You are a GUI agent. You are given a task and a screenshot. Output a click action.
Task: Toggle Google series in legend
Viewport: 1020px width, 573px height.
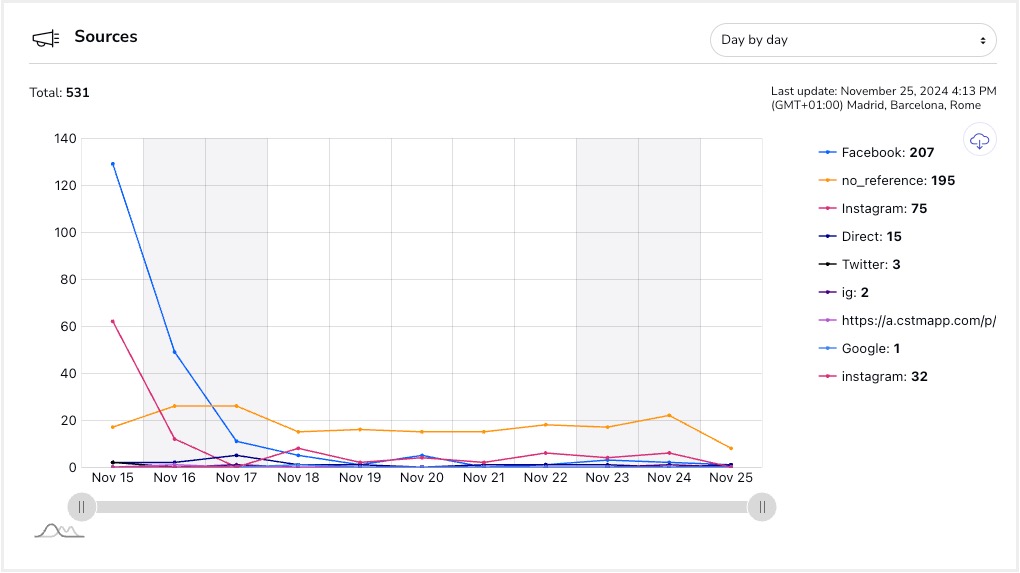870,349
